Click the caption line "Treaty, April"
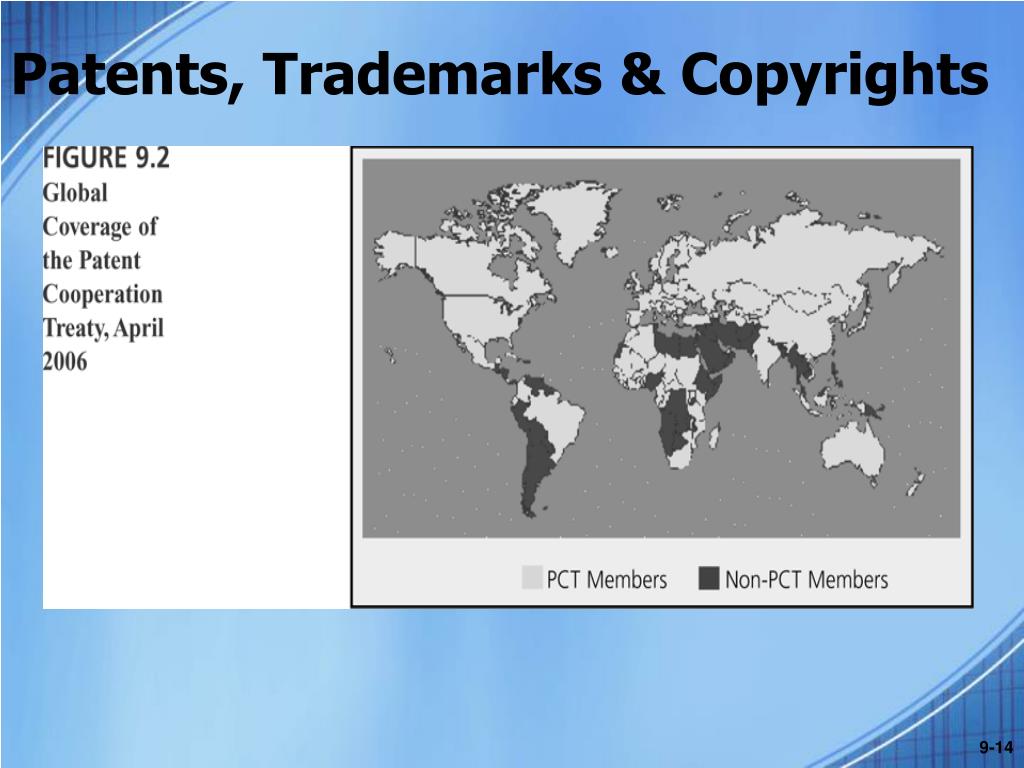This screenshot has width=1024, height=768. click(103, 328)
